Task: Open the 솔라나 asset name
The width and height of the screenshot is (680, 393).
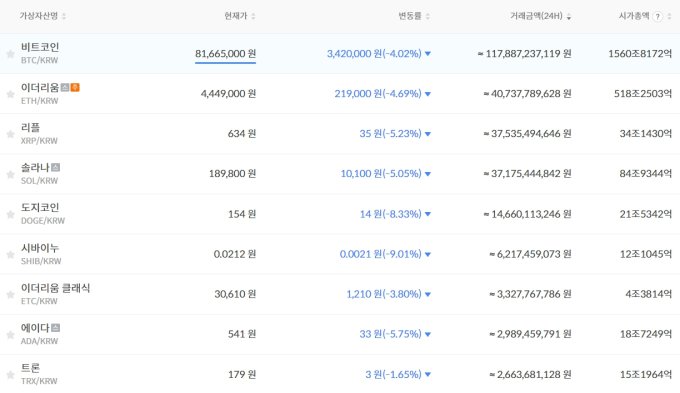Action: pos(35,167)
